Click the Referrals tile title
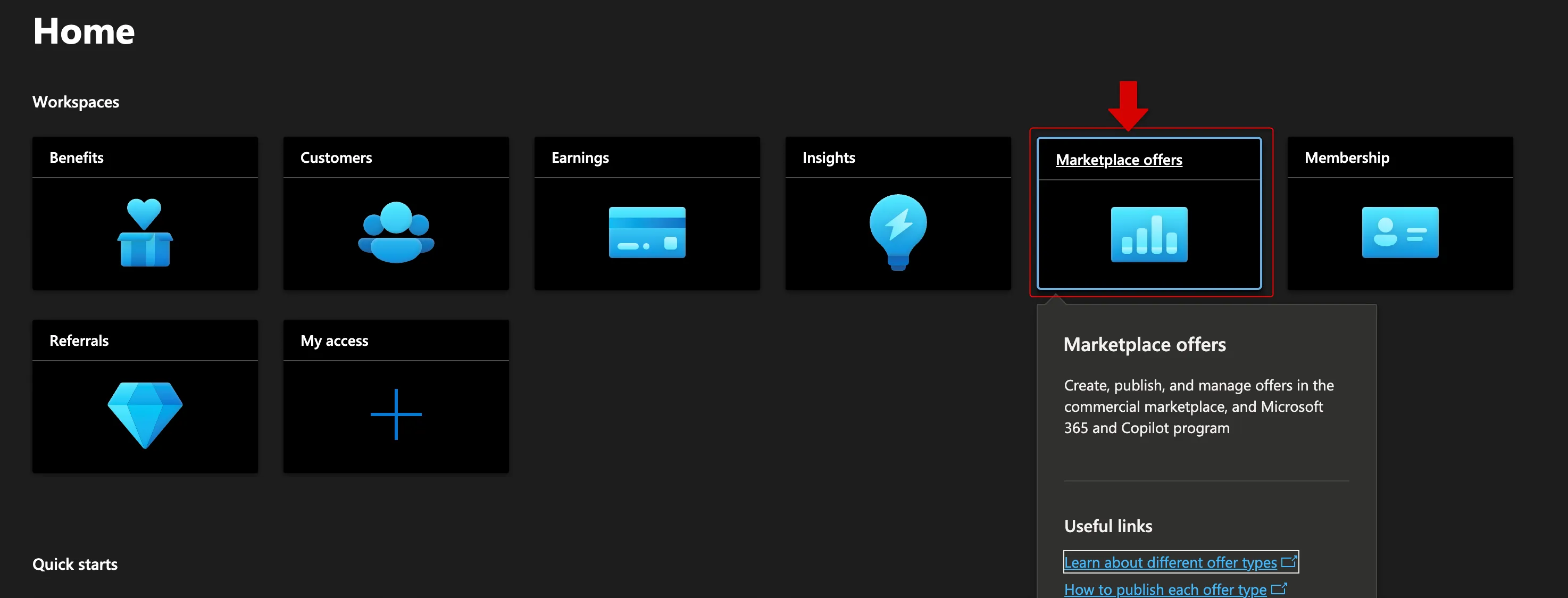The height and width of the screenshot is (598, 1568). (79, 340)
